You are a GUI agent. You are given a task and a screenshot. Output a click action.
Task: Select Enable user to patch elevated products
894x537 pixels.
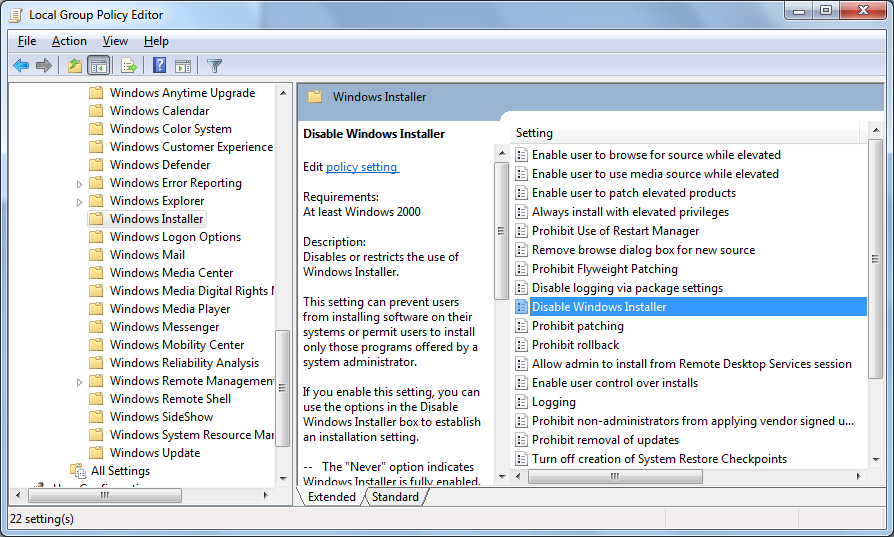(x=633, y=193)
